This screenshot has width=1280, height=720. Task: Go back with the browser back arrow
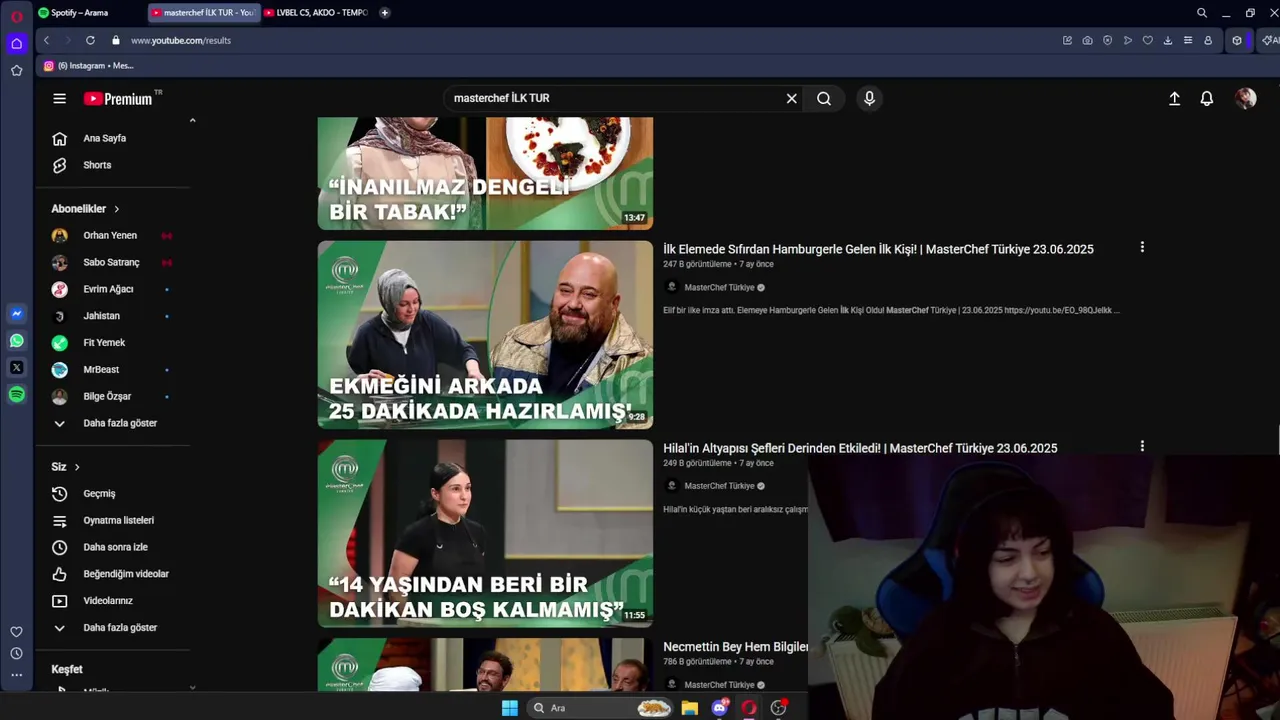[46, 40]
